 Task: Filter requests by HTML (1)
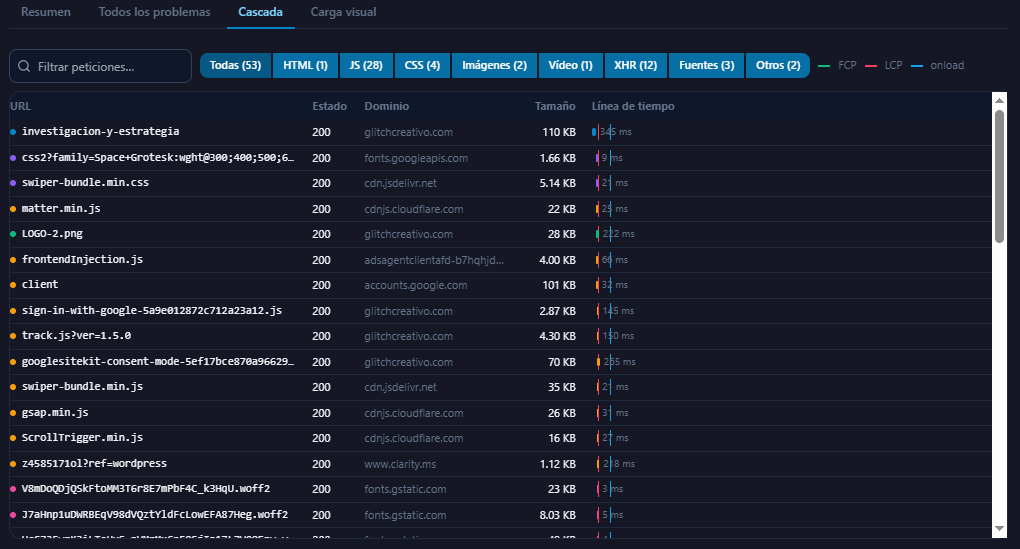tap(305, 66)
